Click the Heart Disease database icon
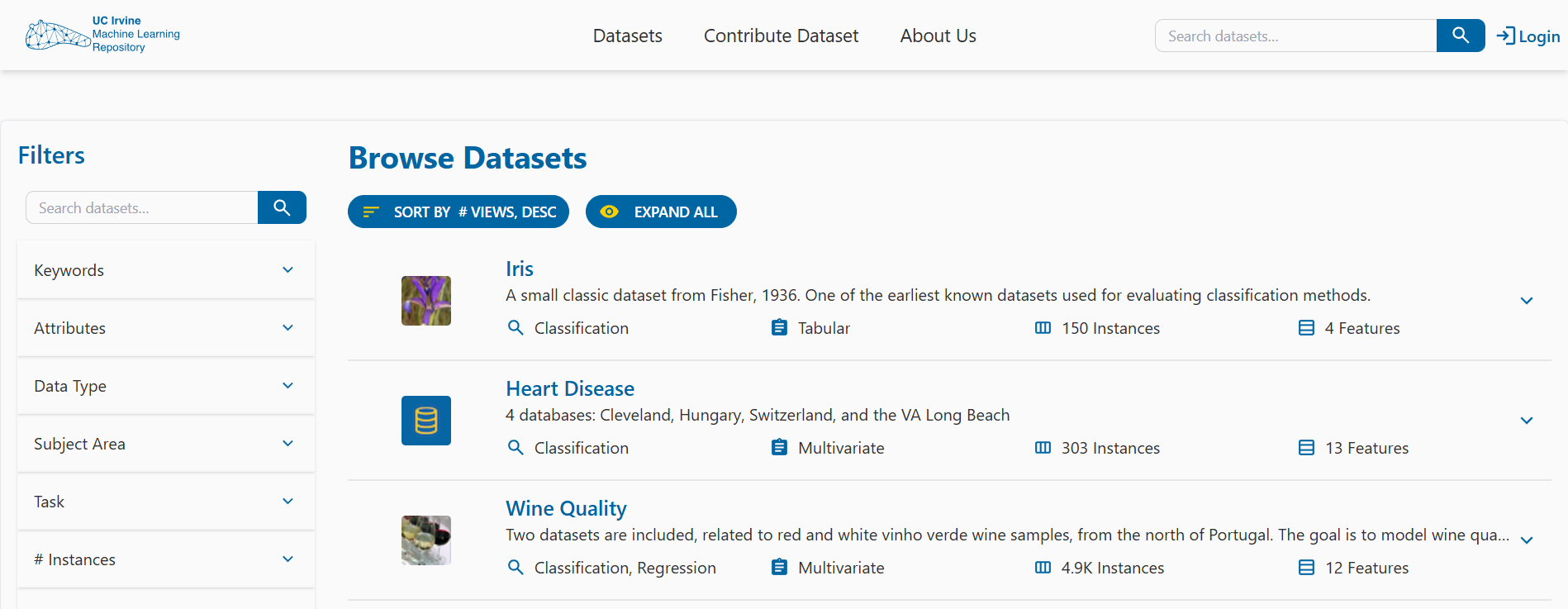Image resolution: width=1568 pixels, height=609 pixels. pos(425,421)
